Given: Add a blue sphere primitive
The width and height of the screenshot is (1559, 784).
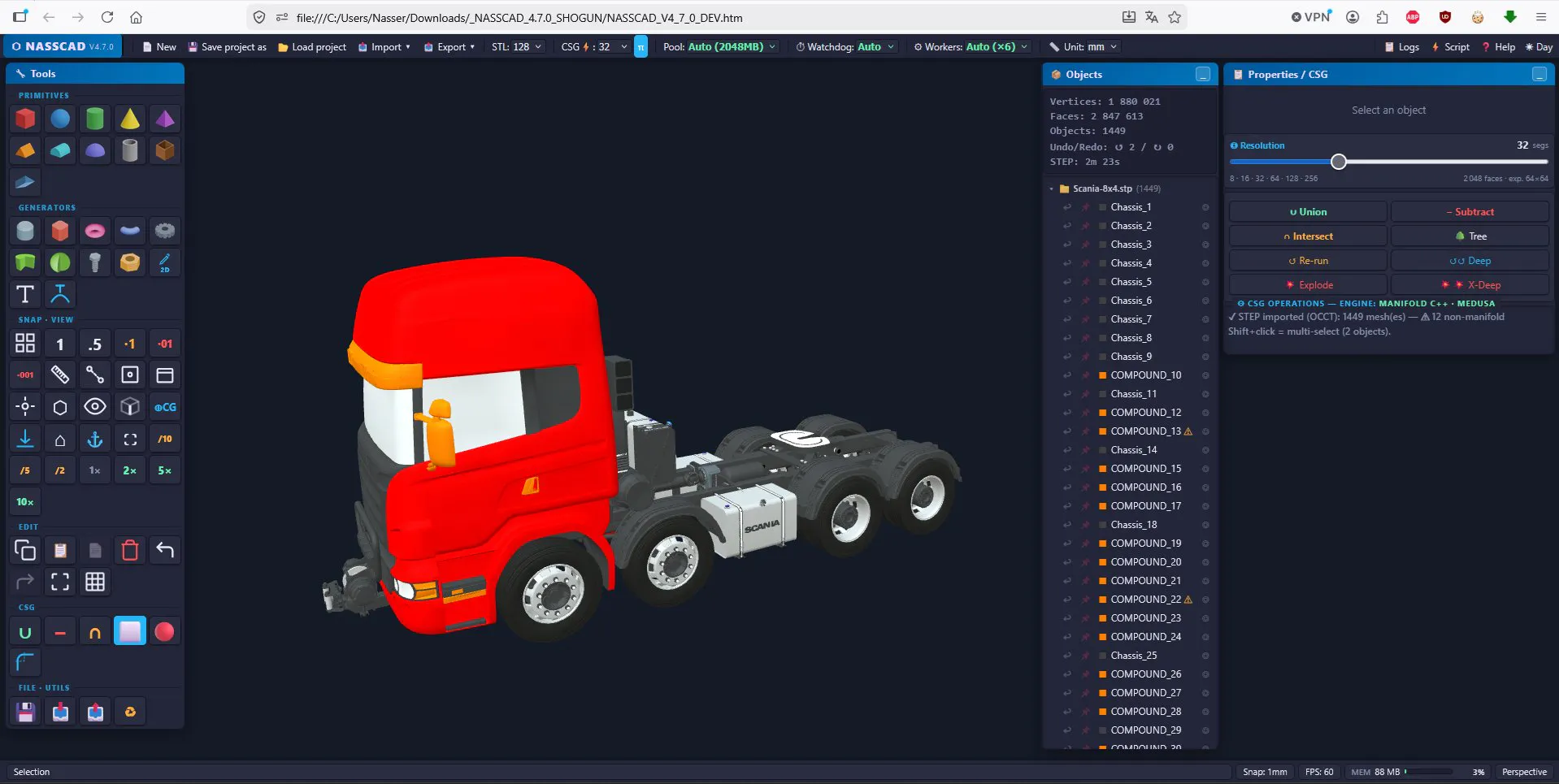Looking at the screenshot, I should tap(60, 119).
